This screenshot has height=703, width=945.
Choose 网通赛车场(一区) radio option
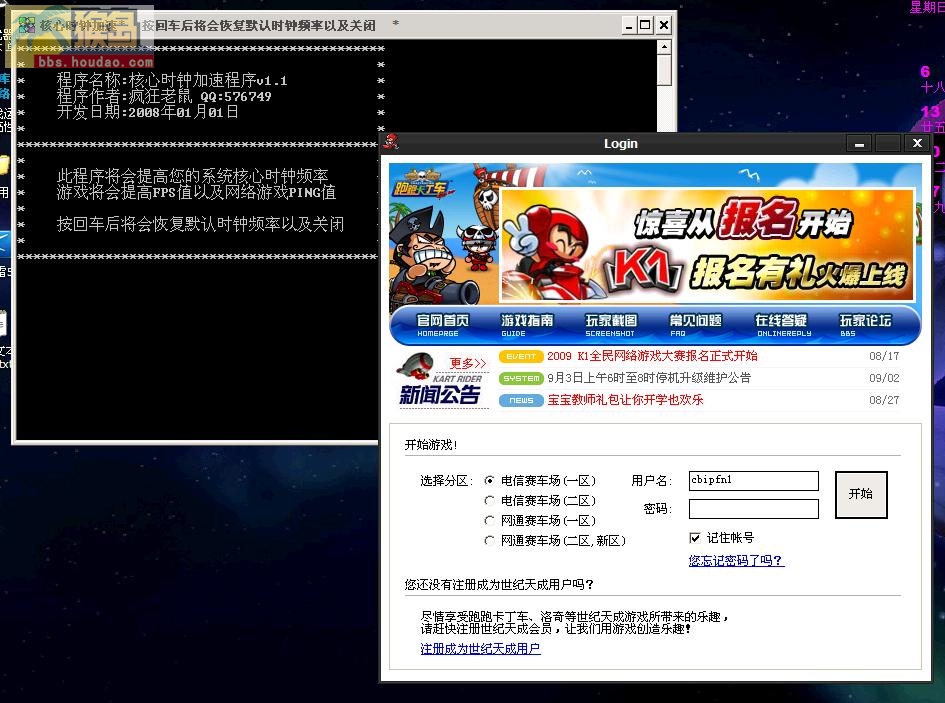[x=489, y=520]
